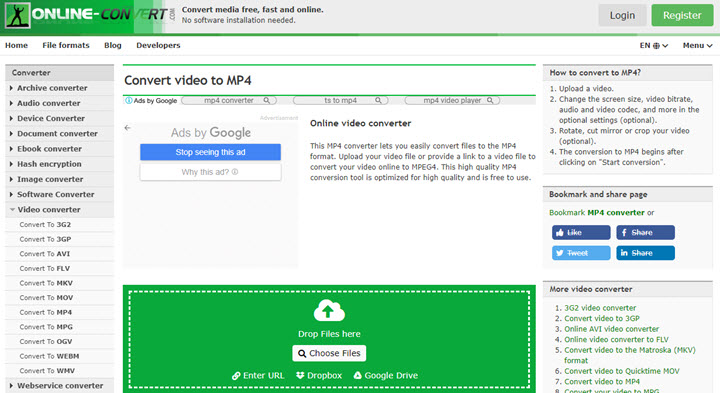Click the Online-Convert logo
Image resolution: width=720 pixels, height=393 pixels.
(x=90, y=15)
